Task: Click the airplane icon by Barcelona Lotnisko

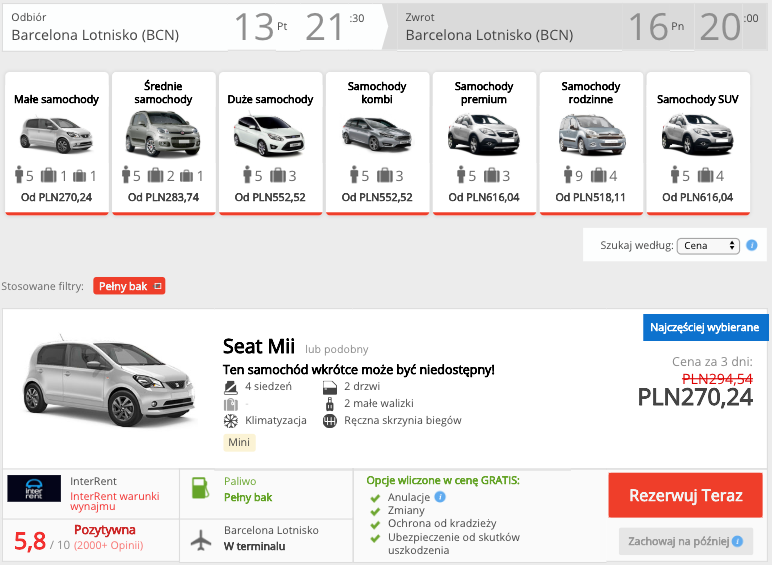Action: 201,540
